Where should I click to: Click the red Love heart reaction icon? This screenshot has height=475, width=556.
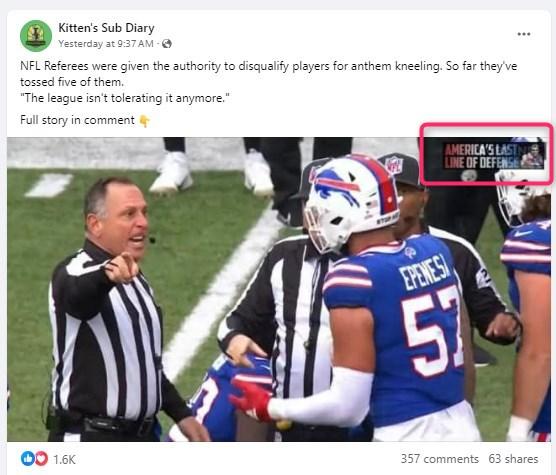tap(41, 458)
